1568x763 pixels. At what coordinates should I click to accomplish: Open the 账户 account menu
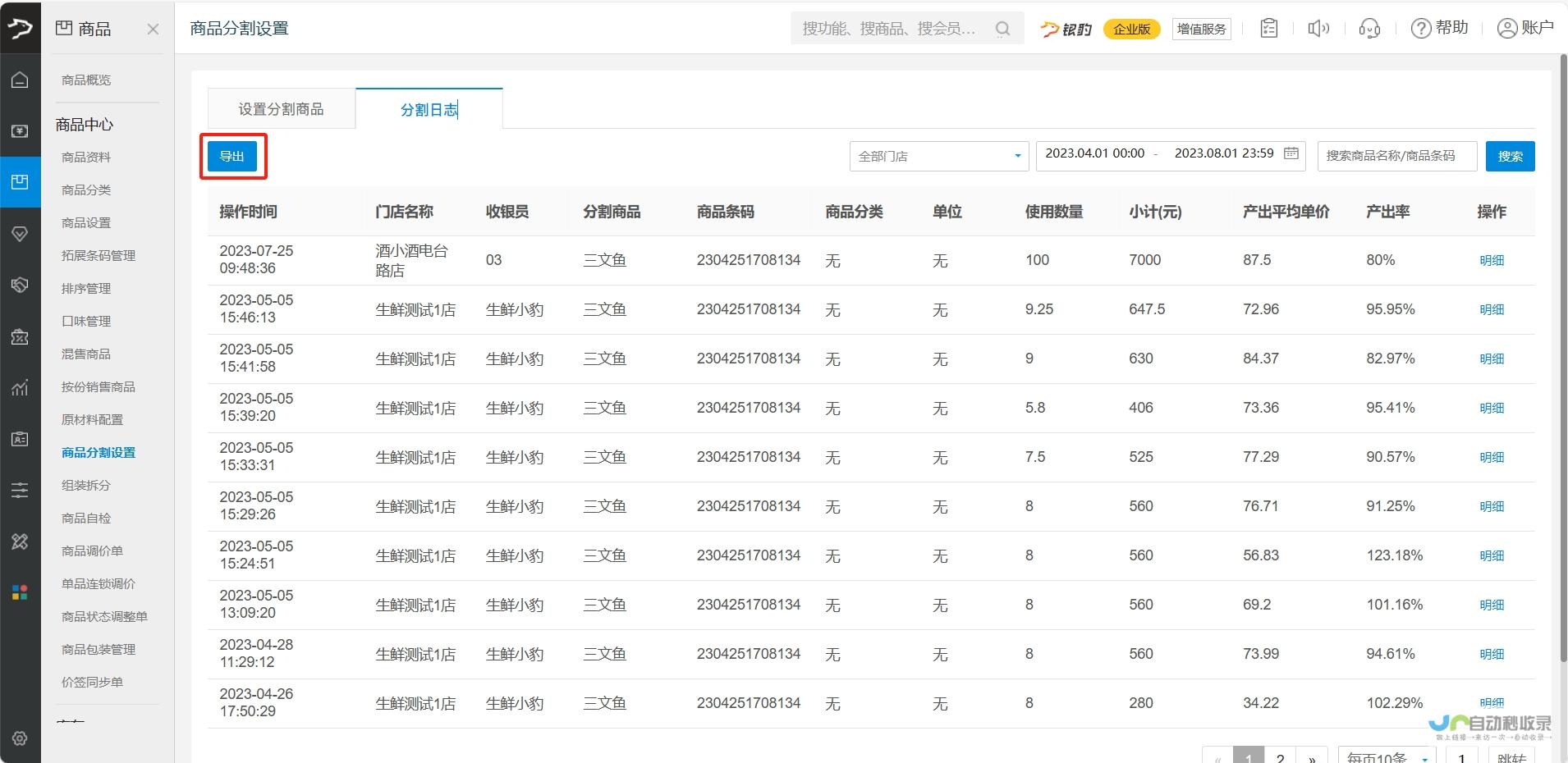click(1525, 28)
